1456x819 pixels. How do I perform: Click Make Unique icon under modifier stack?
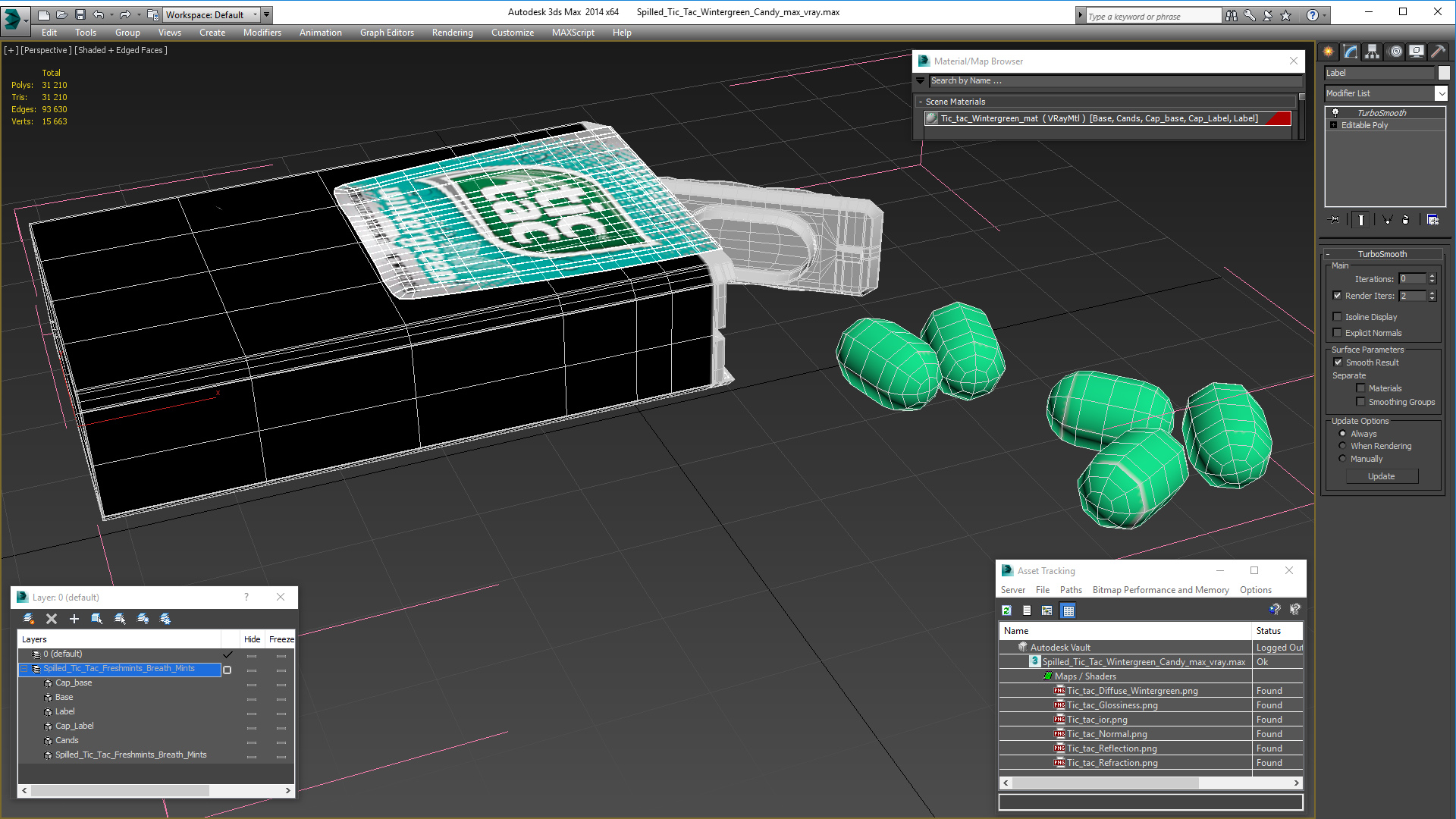(1387, 220)
